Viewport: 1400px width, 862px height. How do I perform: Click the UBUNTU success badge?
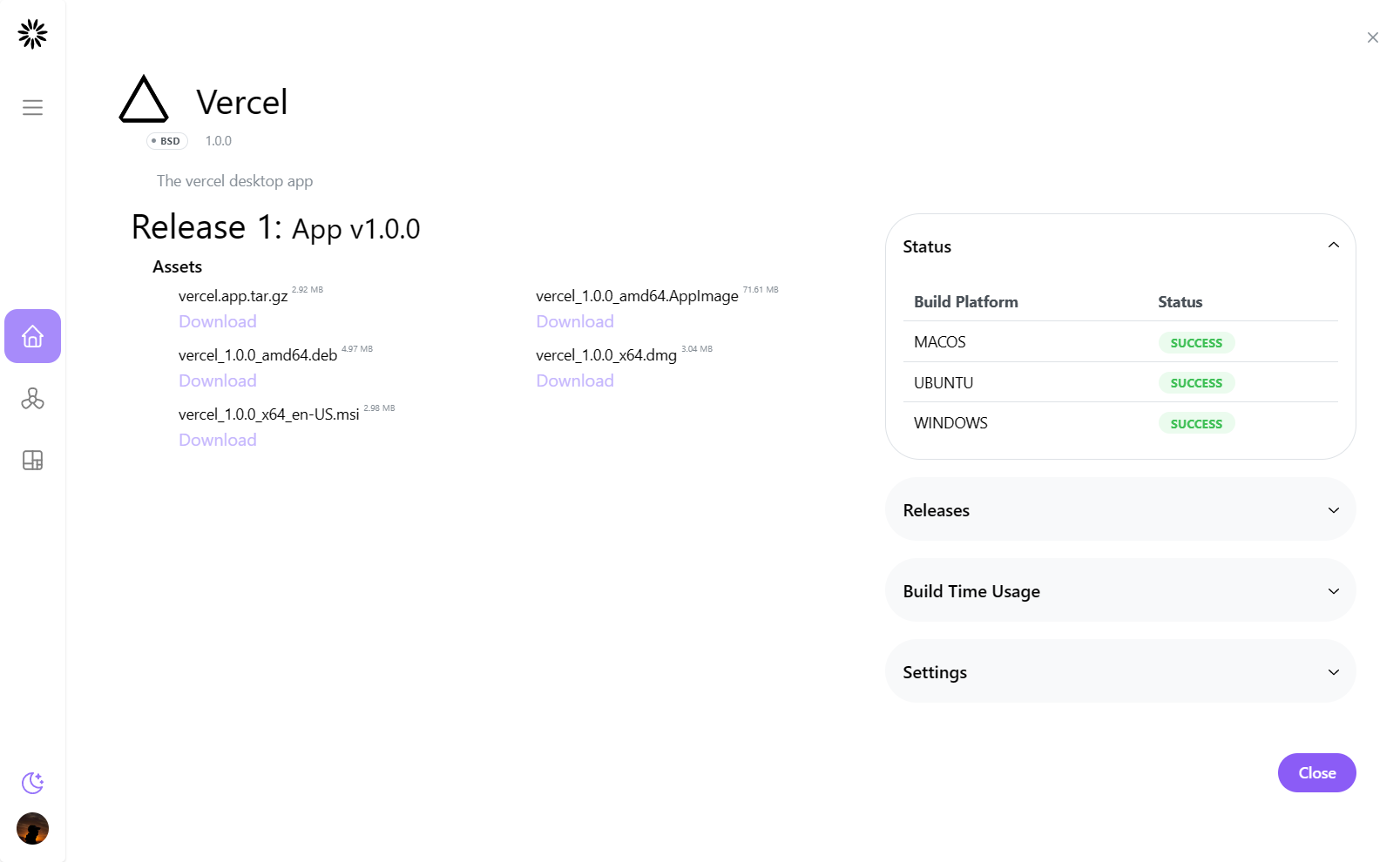1196,383
